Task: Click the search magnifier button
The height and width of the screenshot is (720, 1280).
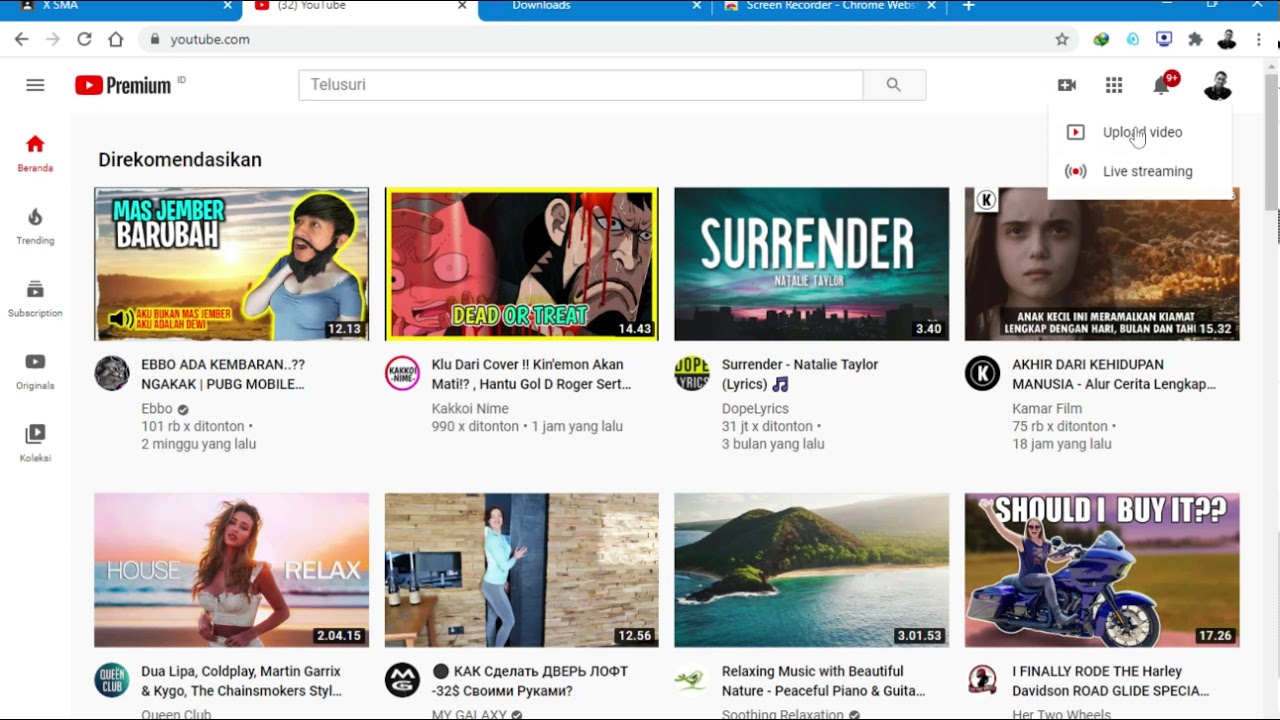Action: 894,85
